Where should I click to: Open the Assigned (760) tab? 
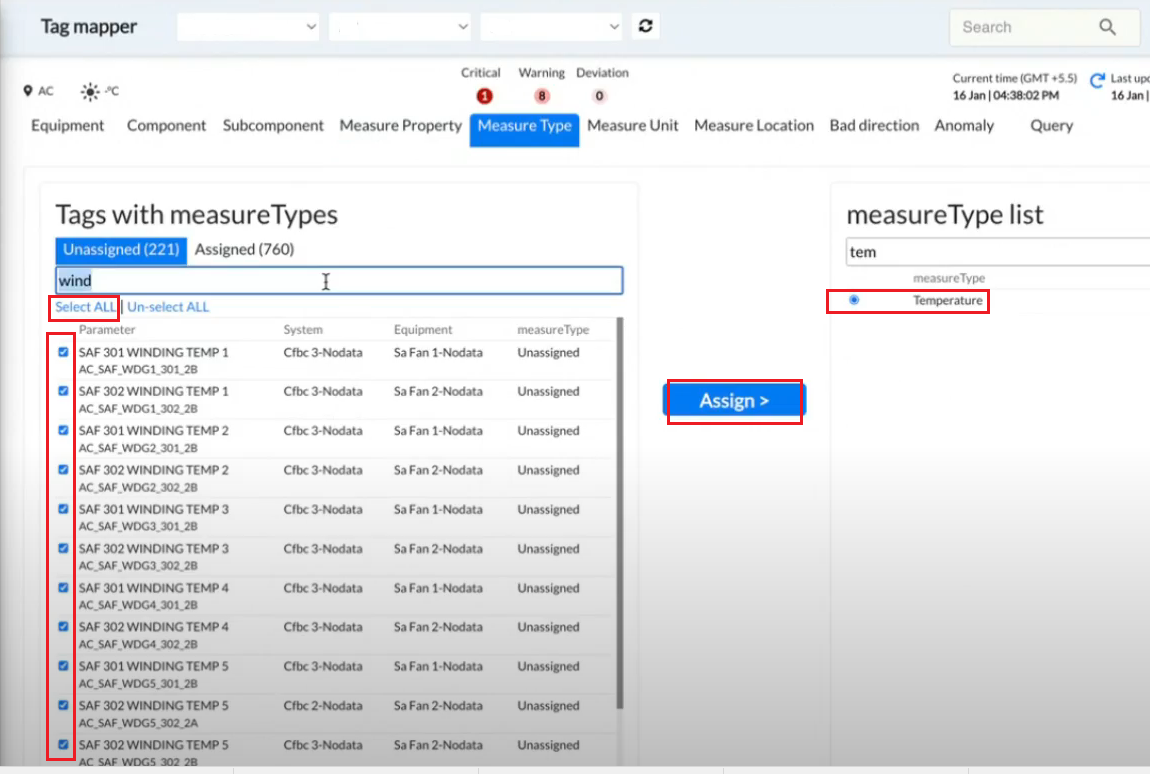(x=244, y=249)
